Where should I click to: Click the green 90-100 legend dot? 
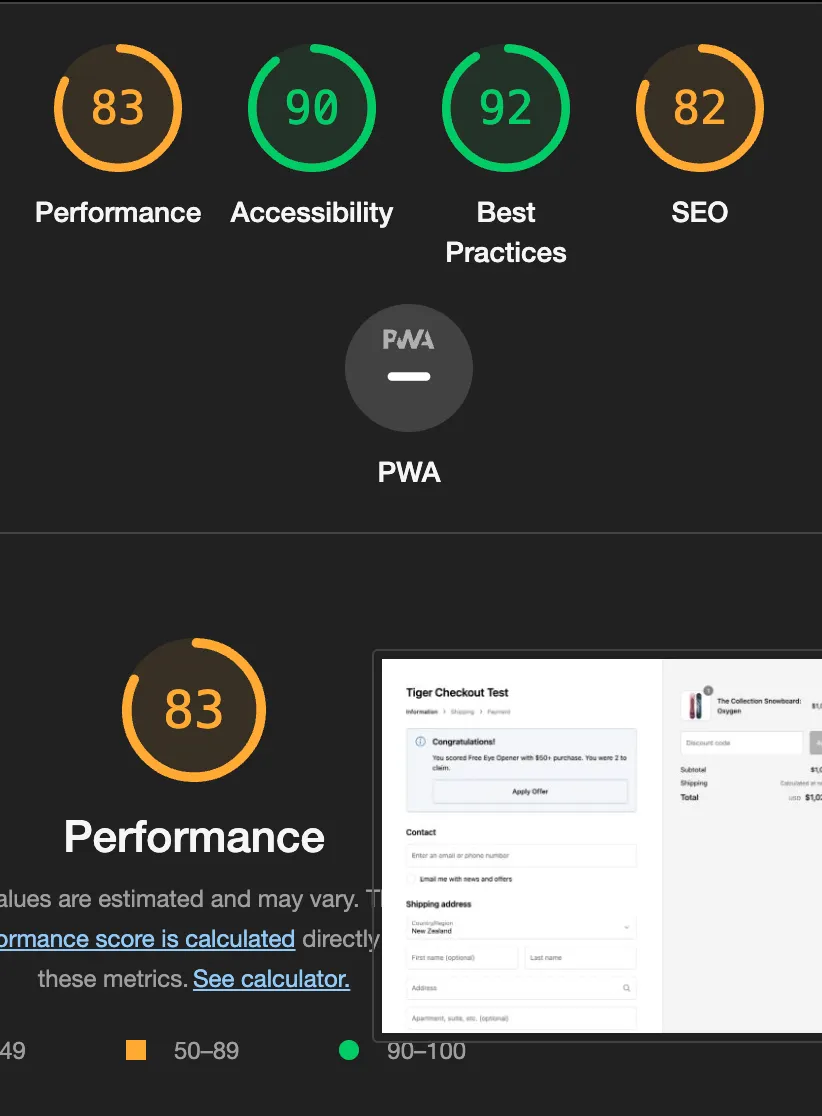348,1051
